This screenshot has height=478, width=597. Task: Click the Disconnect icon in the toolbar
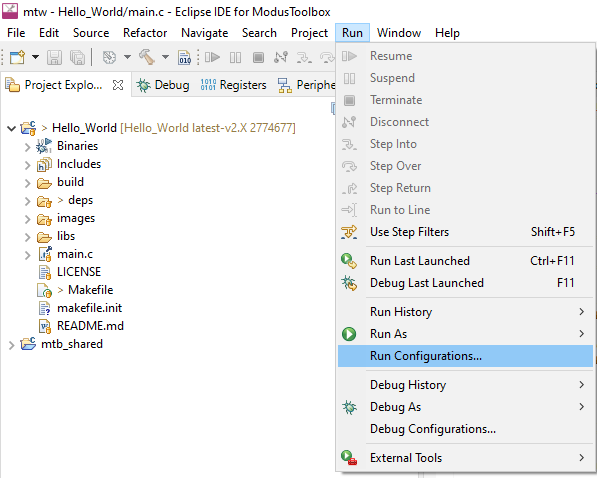click(x=281, y=58)
